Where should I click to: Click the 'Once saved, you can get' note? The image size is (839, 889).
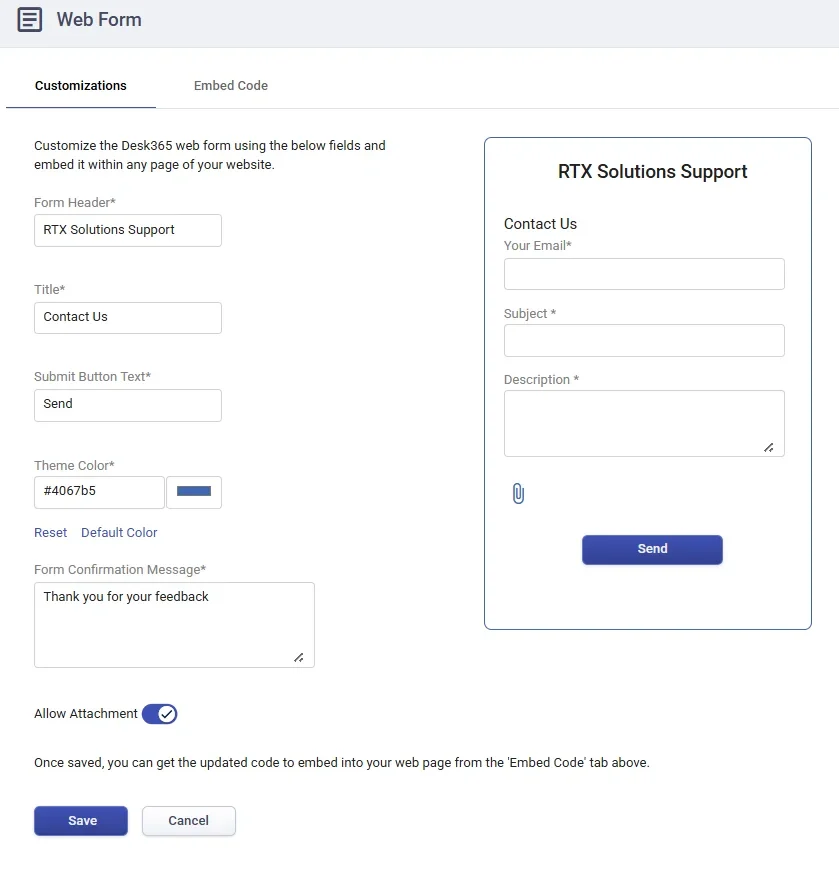[342, 763]
